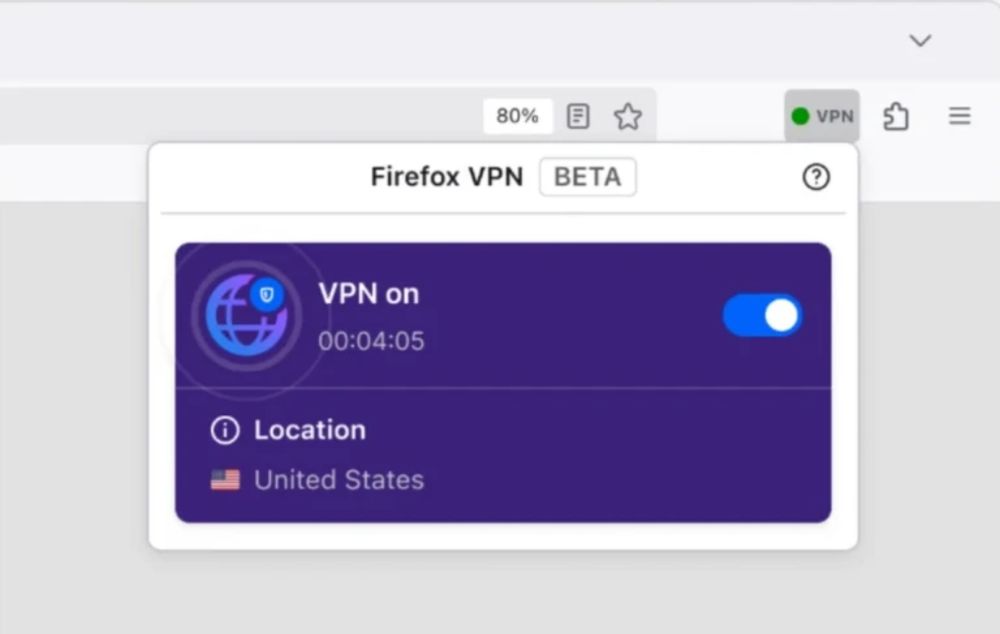This screenshot has width=1000, height=634.
Task: Reset the 80% zoom level indicator
Action: [x=517, y=116]
